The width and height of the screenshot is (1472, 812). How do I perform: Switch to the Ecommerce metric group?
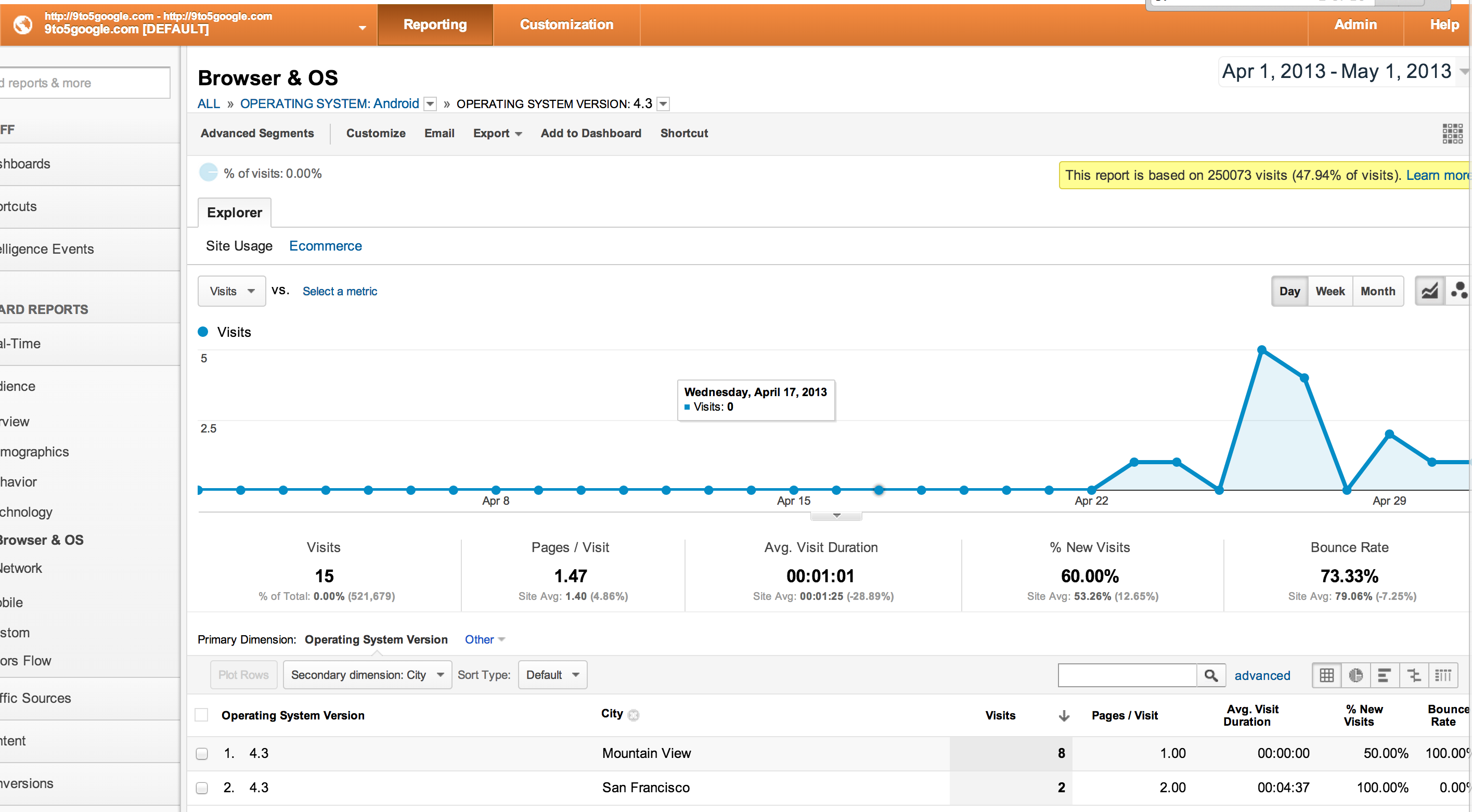pyautogui.click(x=325, y=245)
